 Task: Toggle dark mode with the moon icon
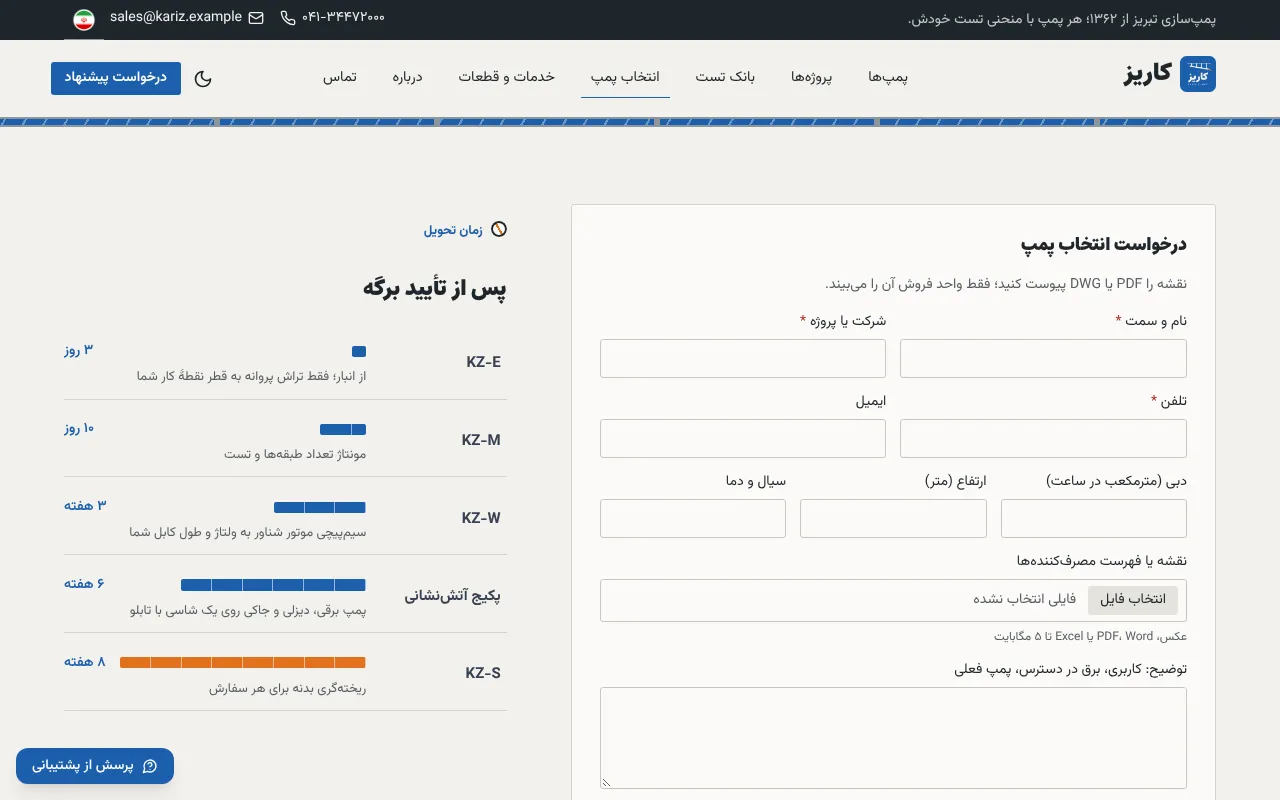(x=203, y=78)
